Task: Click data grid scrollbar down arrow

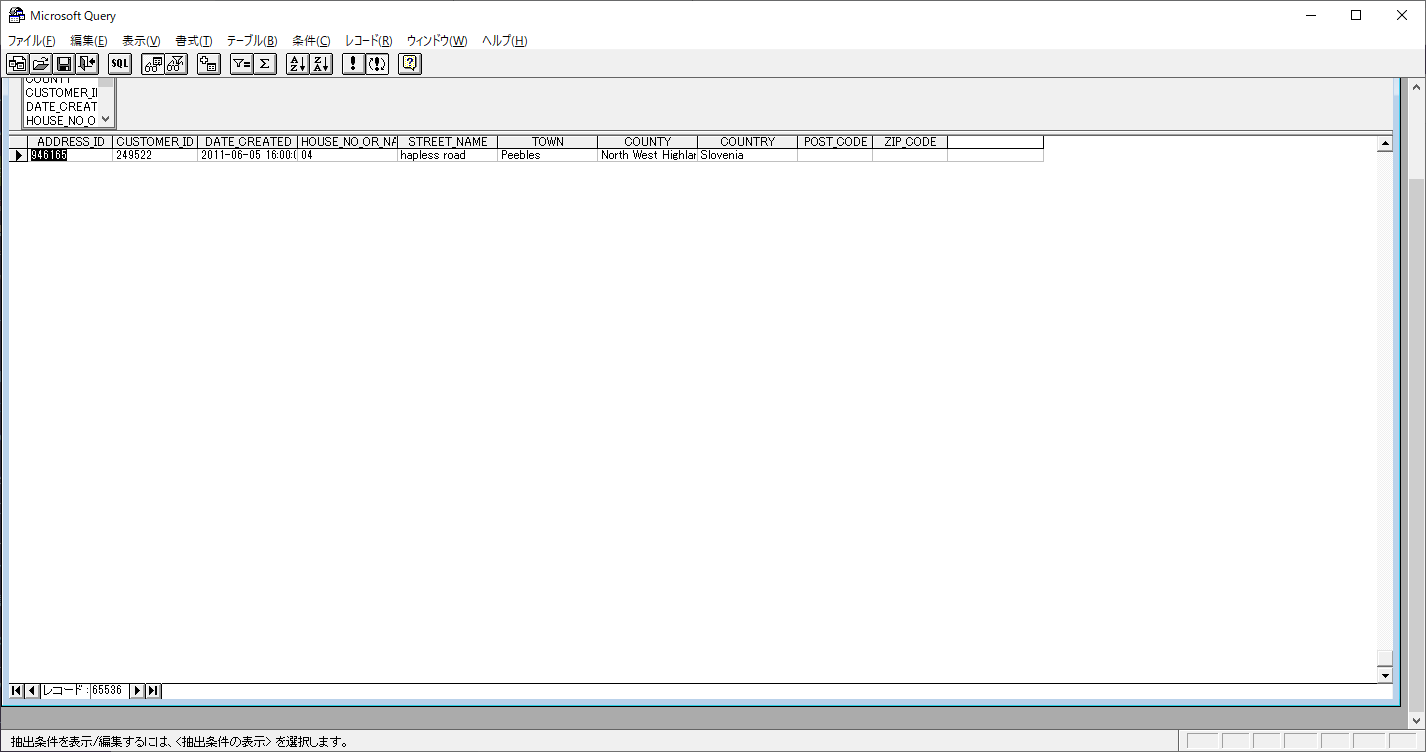Action: coord(1385,675)
